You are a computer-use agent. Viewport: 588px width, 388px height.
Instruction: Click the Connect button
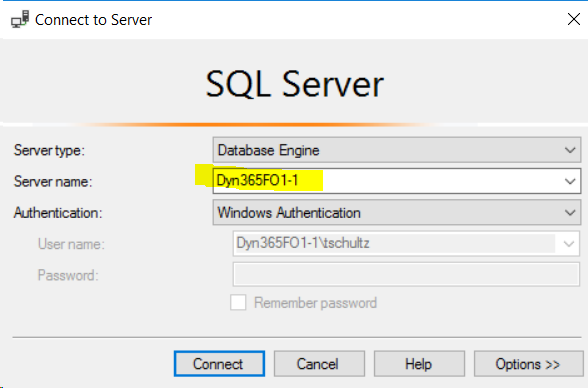219,364
